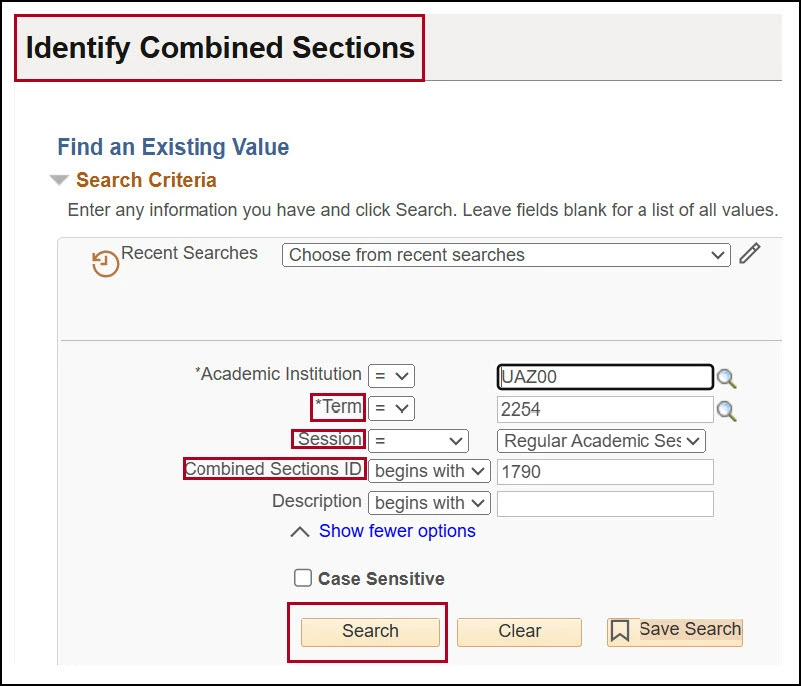Image resolution: width=801 pixels, height=686 pixels.
Task: Collapse options using the up chevron icon
Action: 300,532
